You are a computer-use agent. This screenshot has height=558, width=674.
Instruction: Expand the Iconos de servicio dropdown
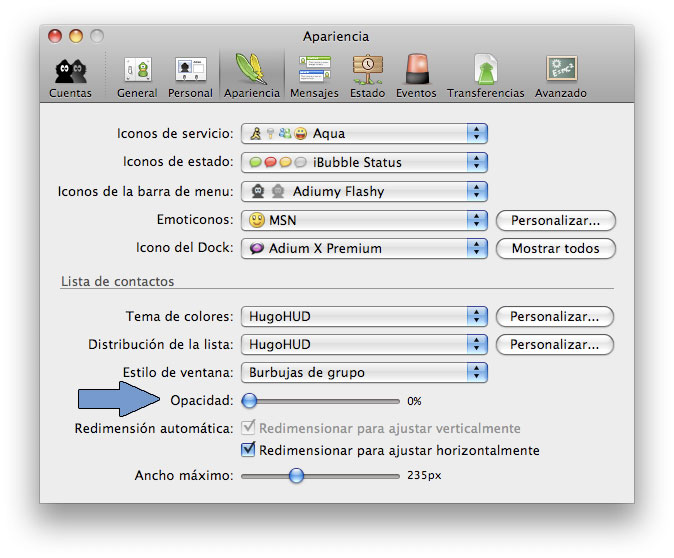(364, 133)
